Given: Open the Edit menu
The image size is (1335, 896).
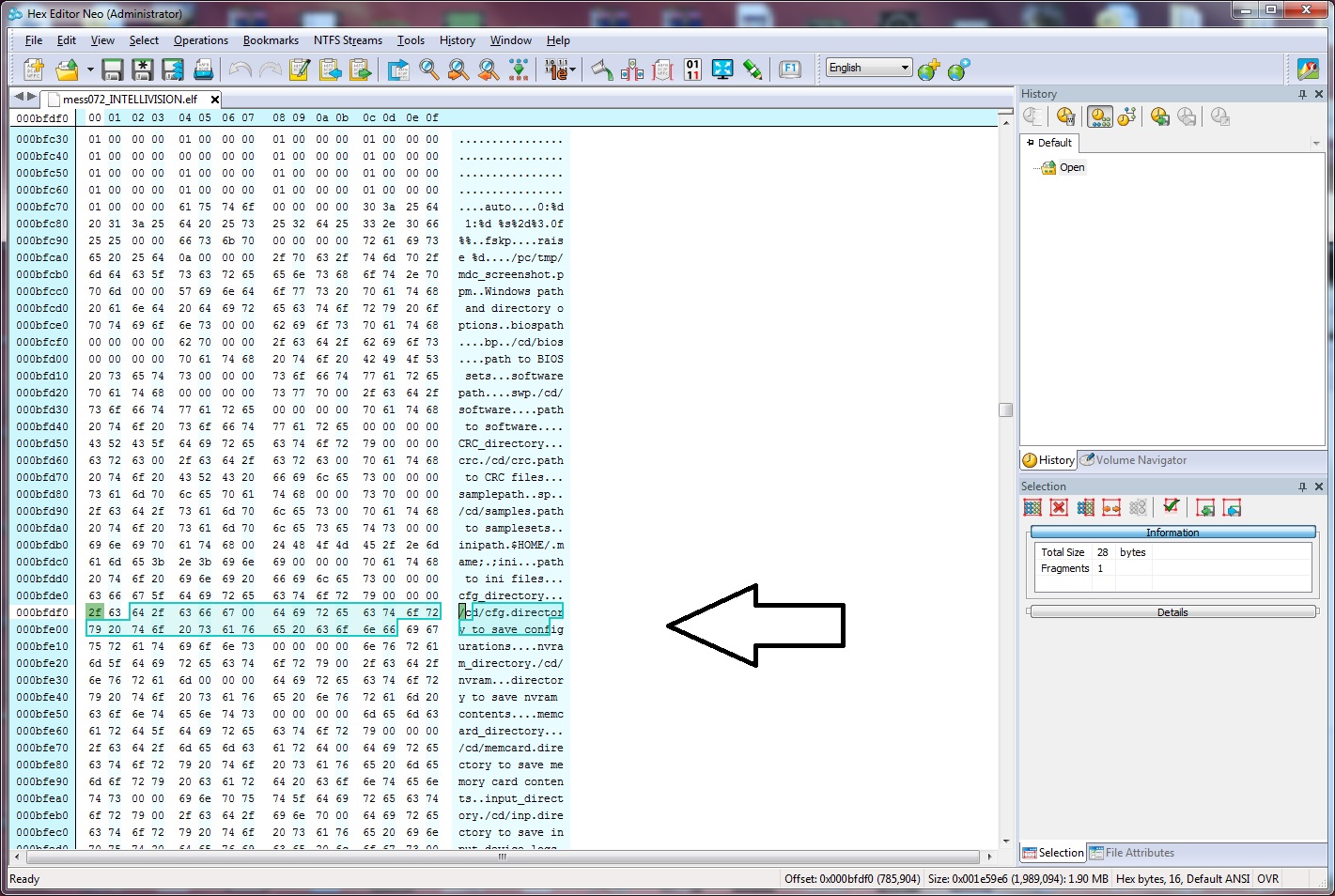Looking at the screenshot, I should pyautogui.click(x=67, y=40).
